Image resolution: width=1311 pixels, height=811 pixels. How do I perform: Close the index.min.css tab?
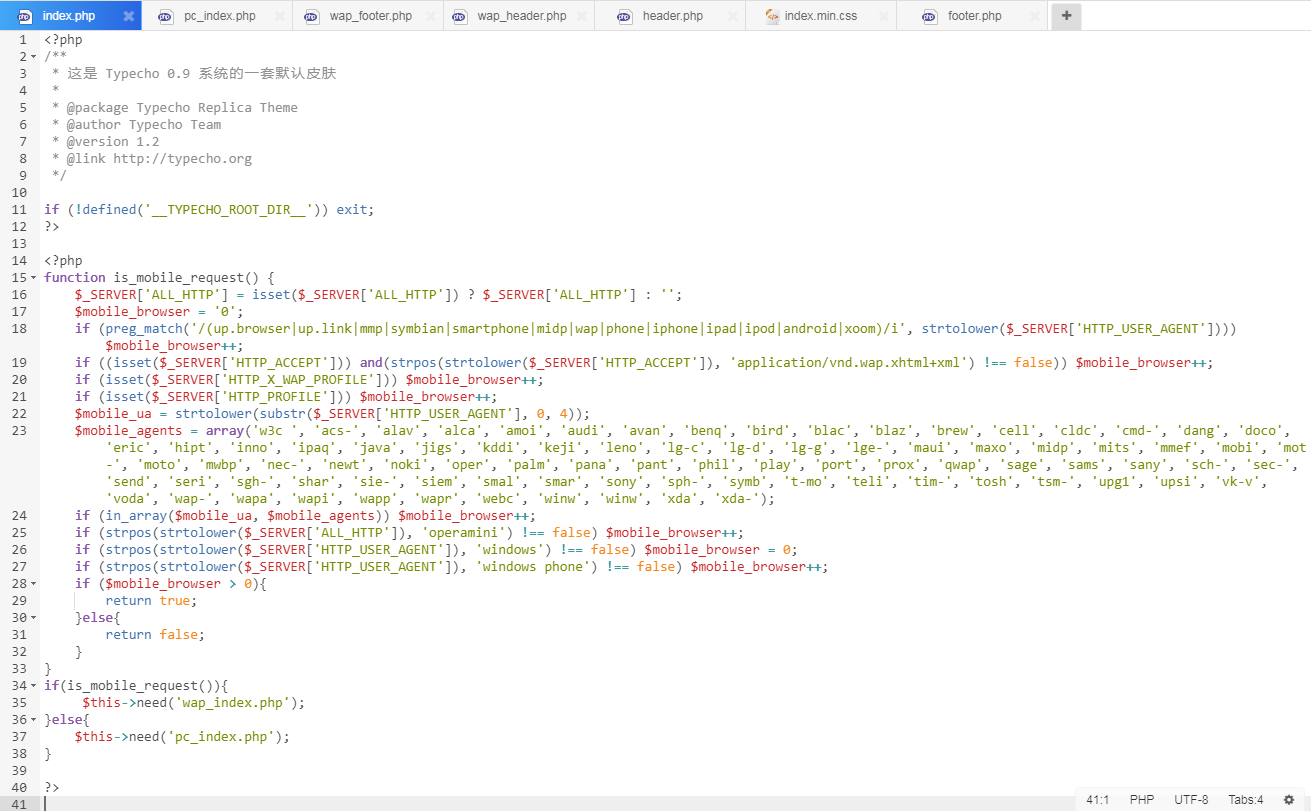883,16
